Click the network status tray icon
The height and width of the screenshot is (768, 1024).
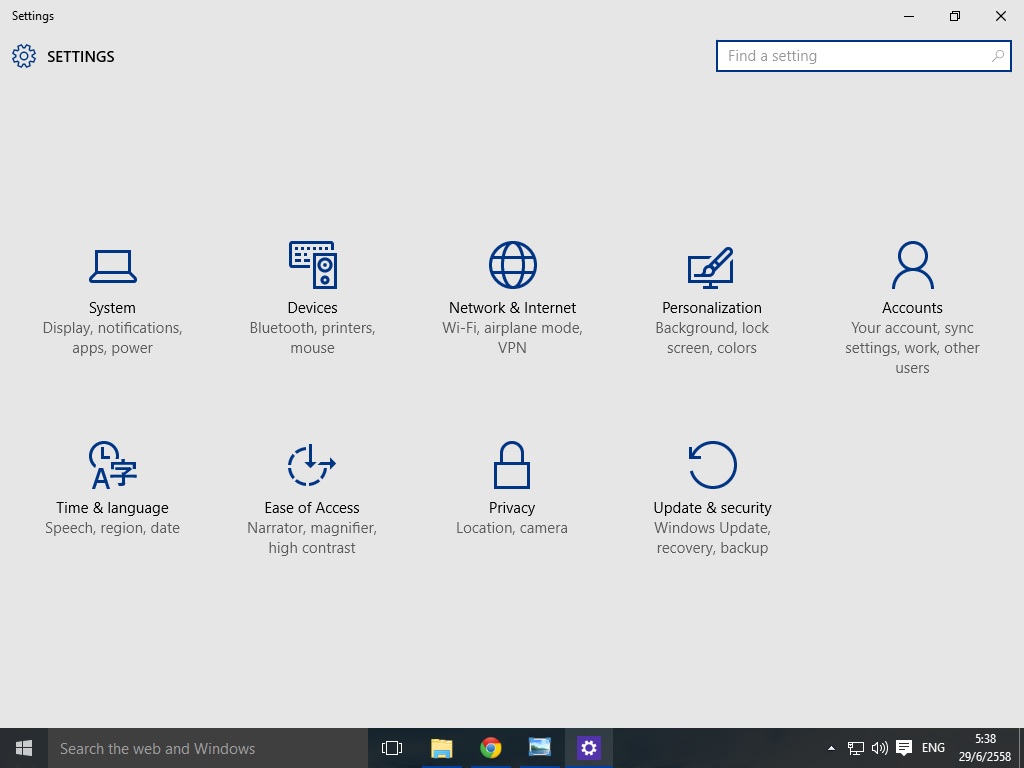(856, 748)
